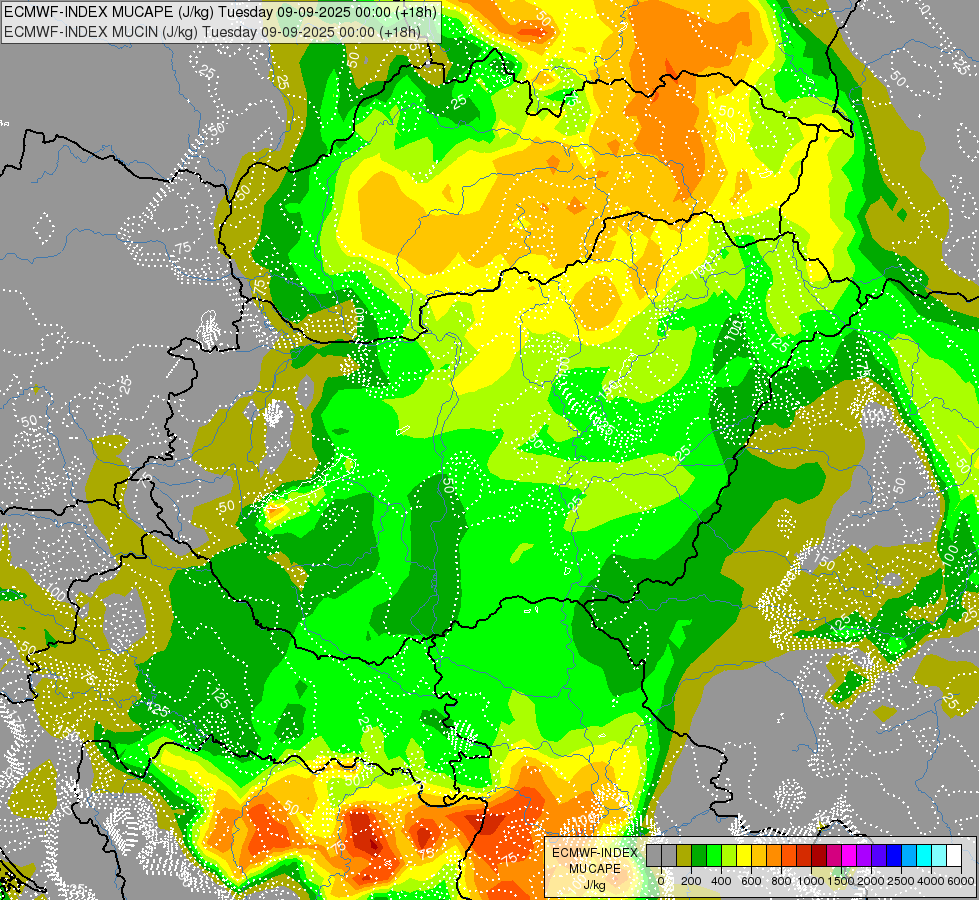This screenshot has height=900, width=979.
Task: Select the magenta legend swatch
Action: coord(849,855)
